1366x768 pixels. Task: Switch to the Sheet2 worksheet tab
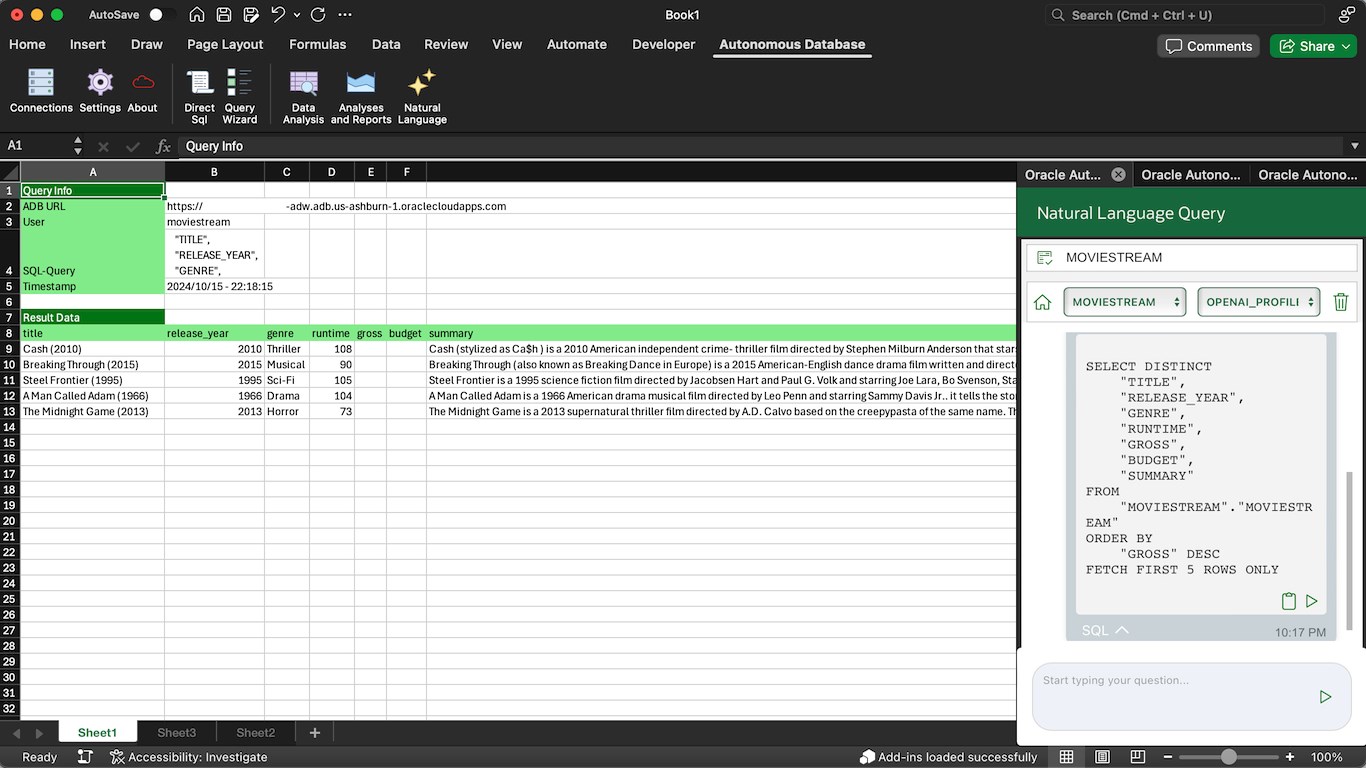pyautogui.click(x=256, y=733)
